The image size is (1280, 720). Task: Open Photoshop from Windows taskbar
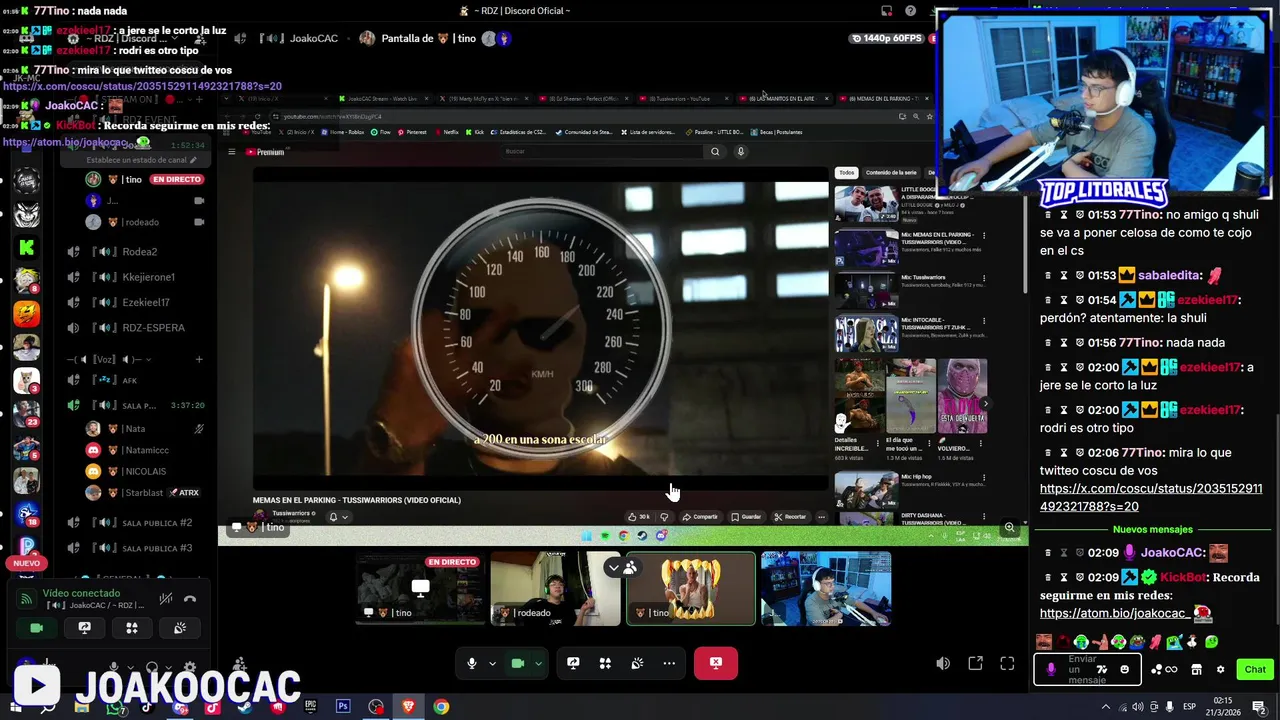(343, 707)
